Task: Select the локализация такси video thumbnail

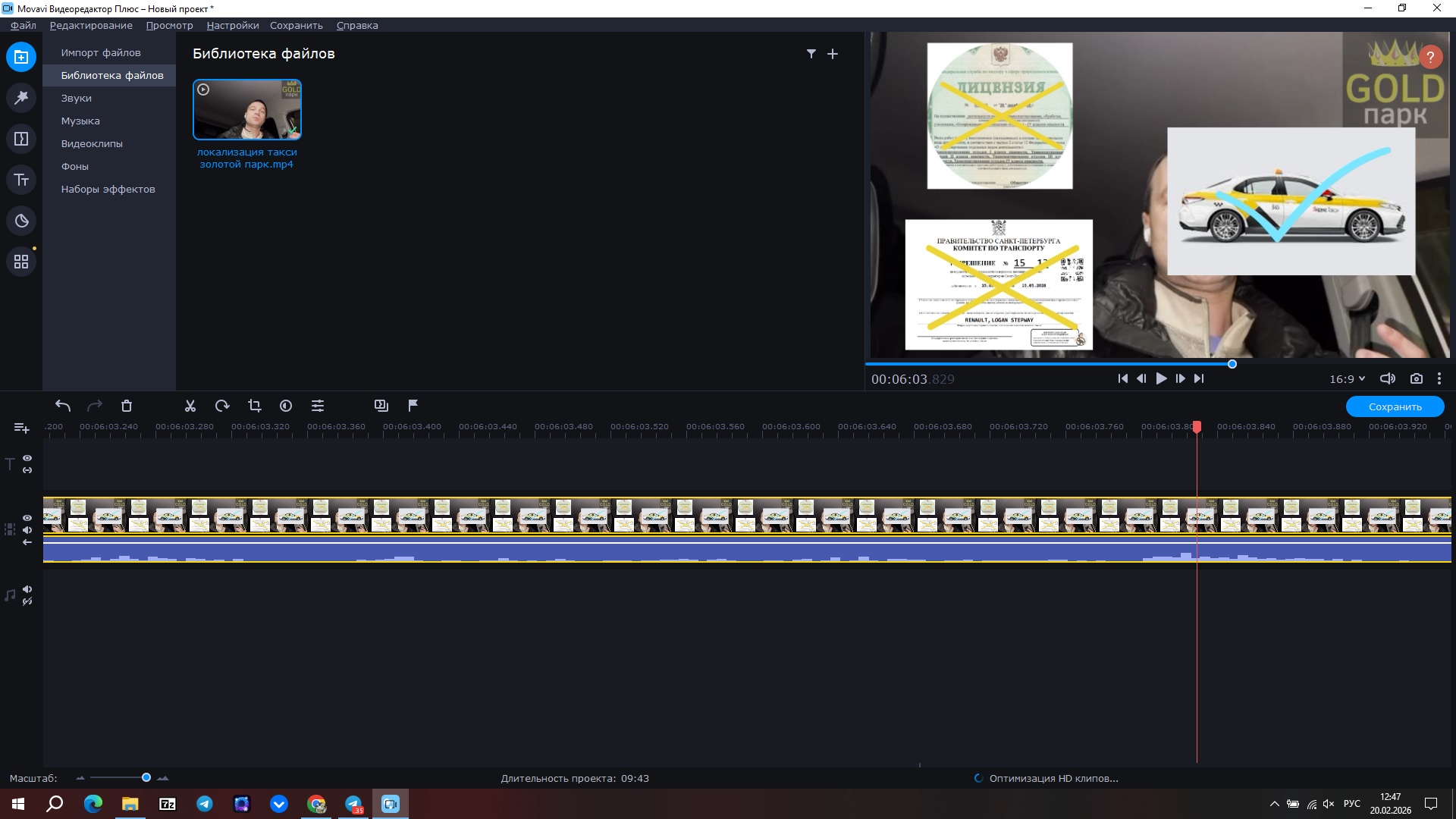Action: 247,110
